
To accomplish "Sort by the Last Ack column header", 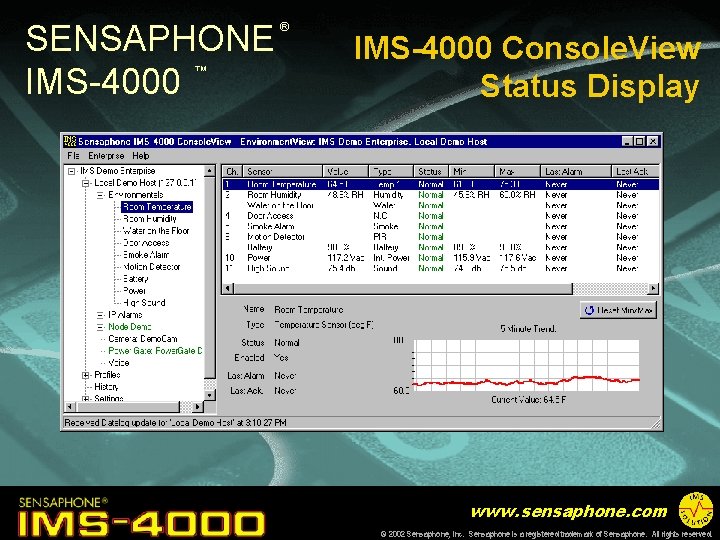I will 636,172.
